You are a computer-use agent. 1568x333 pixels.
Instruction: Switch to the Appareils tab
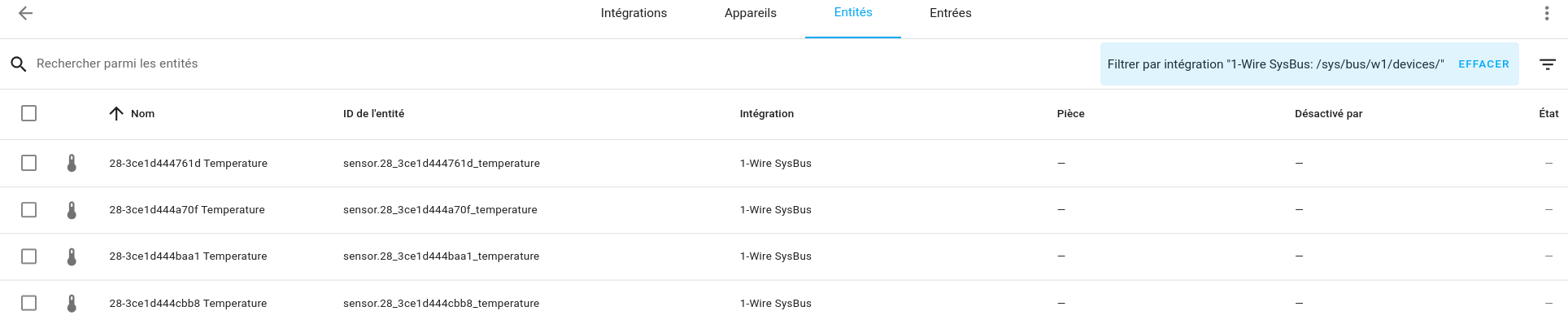pyautogui.click(x=750, y=13)
